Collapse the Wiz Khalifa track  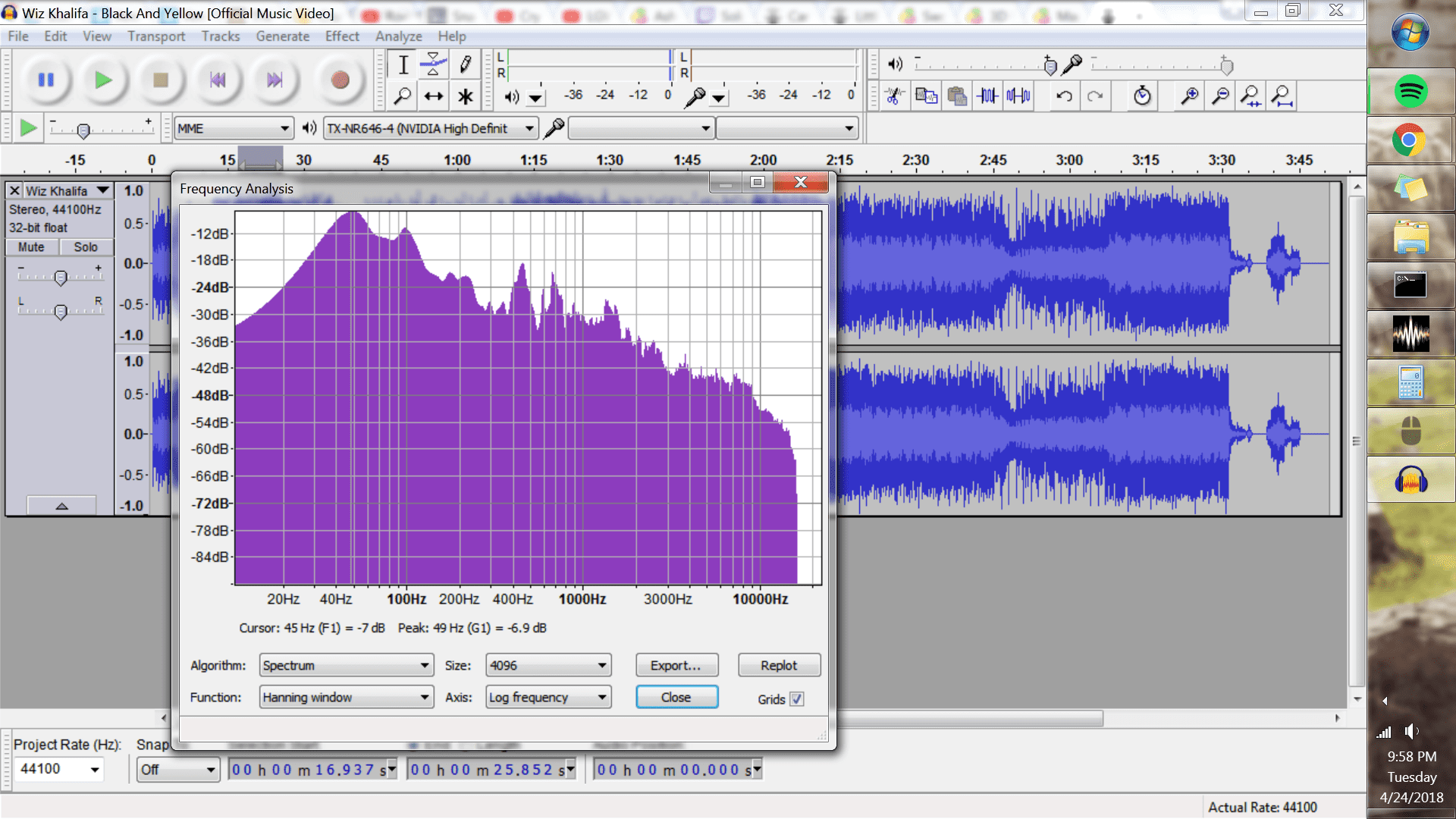(x=61, y=505)
